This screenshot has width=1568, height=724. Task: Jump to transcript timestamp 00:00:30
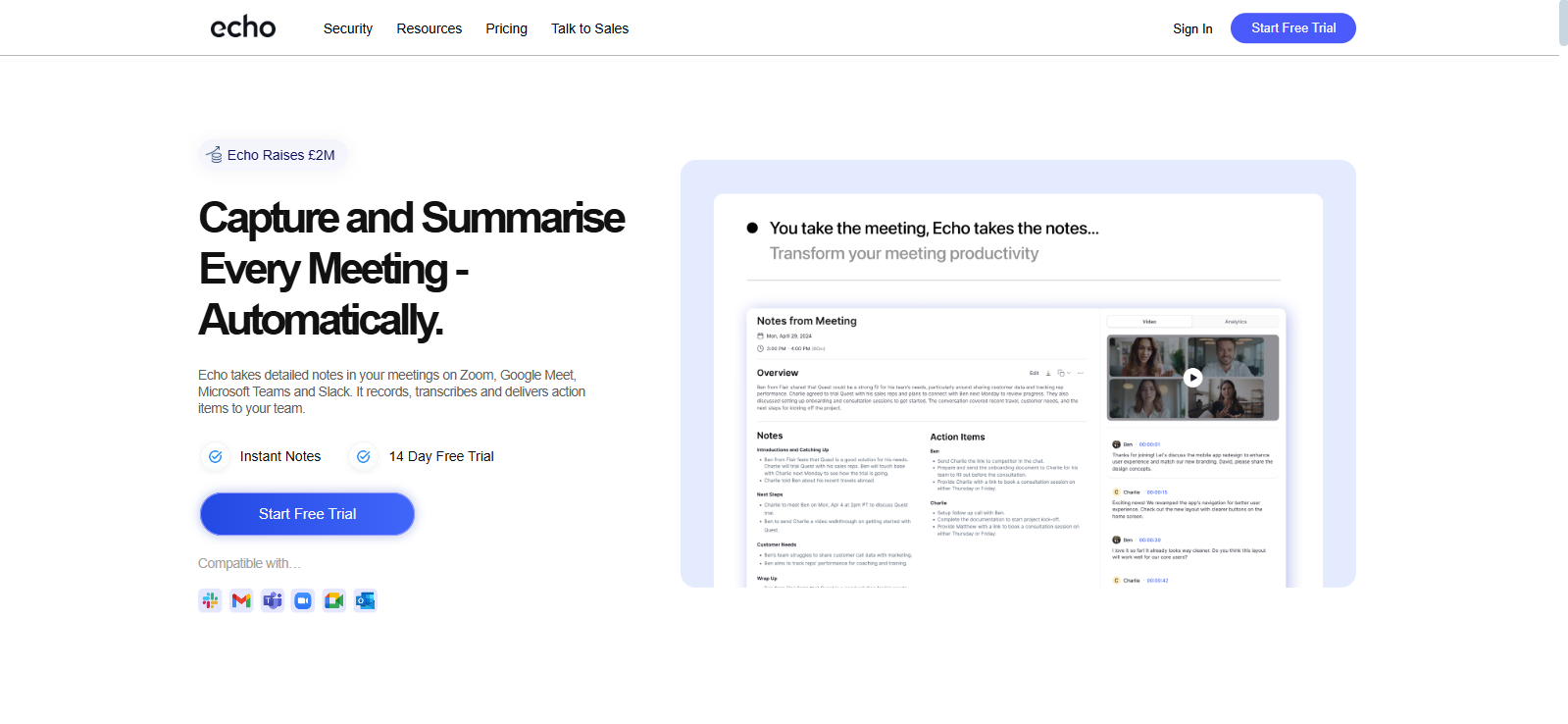coord(1149,540)
